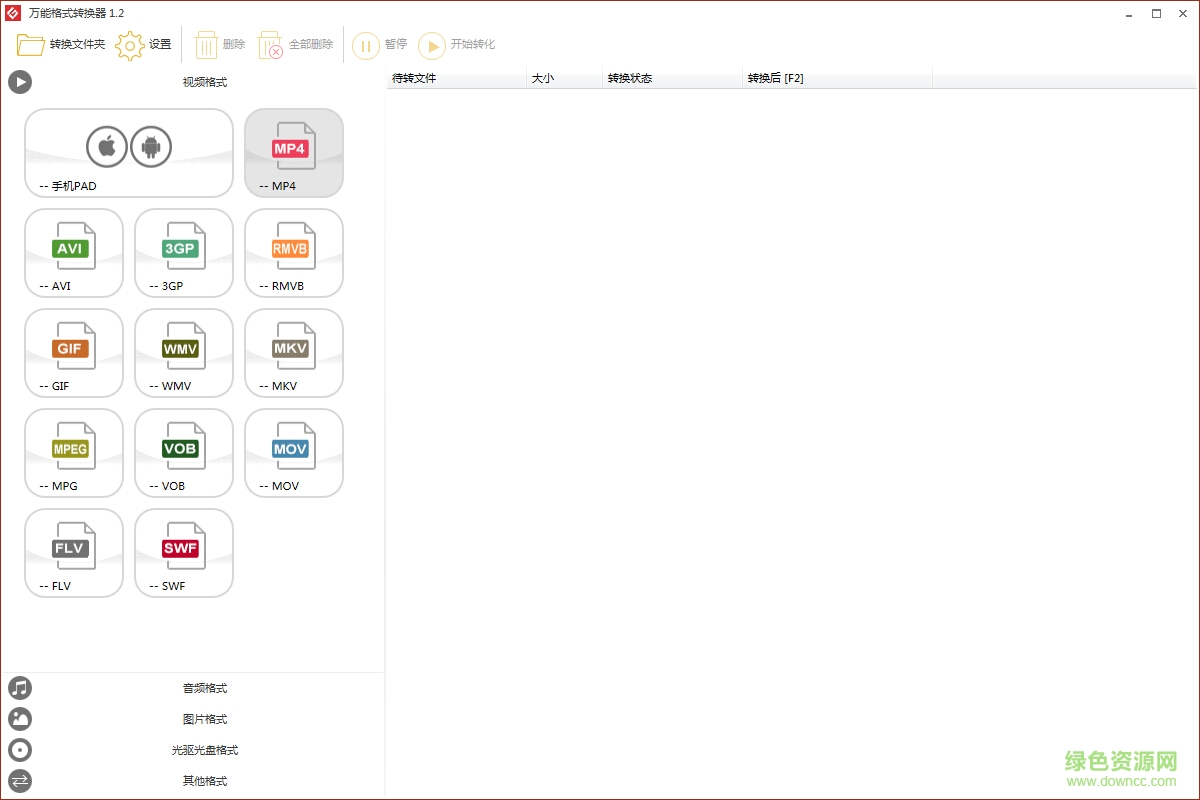Select the SWF format icon
Viewport: 1200px width, 800px height.
[183, 553]
